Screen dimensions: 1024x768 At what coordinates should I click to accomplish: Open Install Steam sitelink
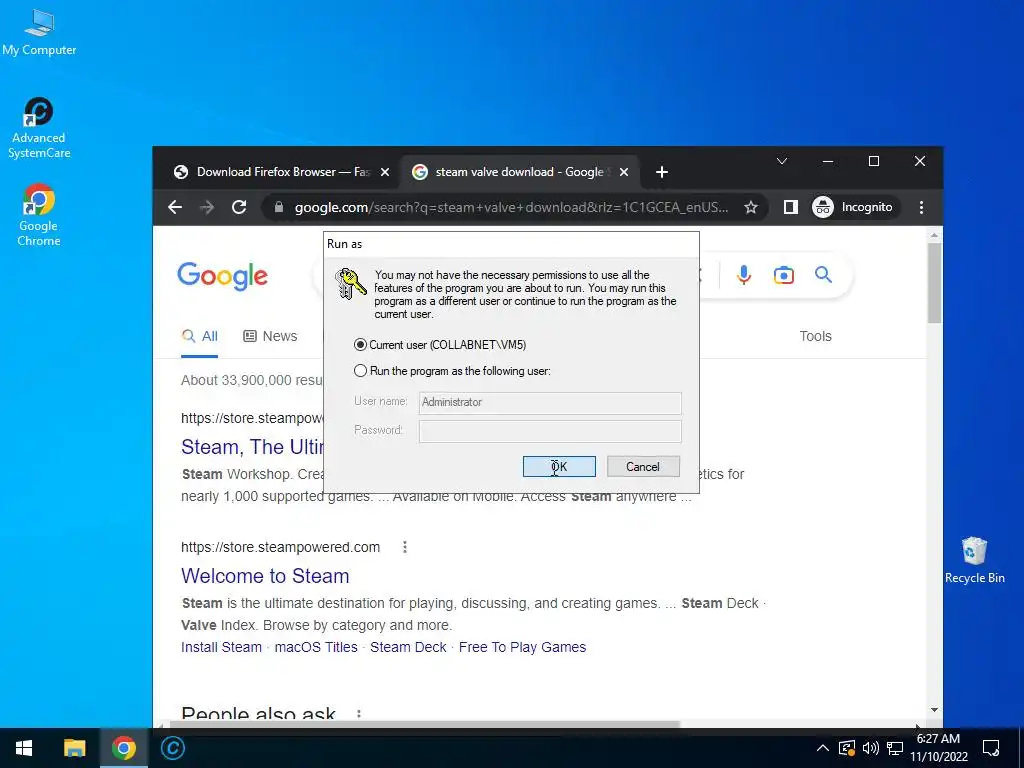pos(221,647)
